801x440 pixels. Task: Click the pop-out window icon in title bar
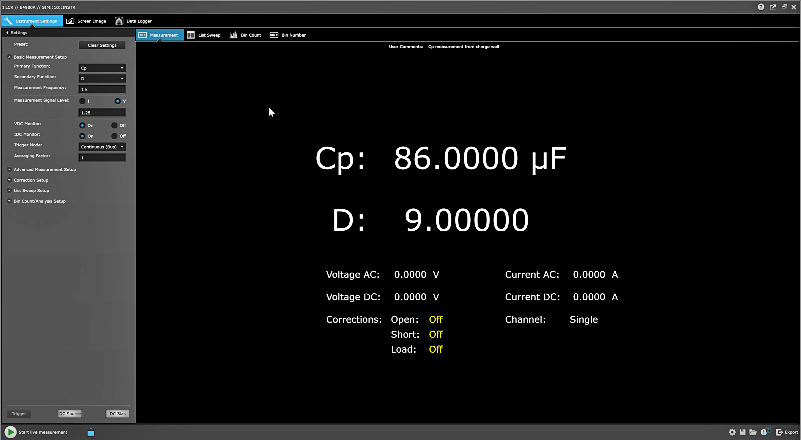[772, 6]
